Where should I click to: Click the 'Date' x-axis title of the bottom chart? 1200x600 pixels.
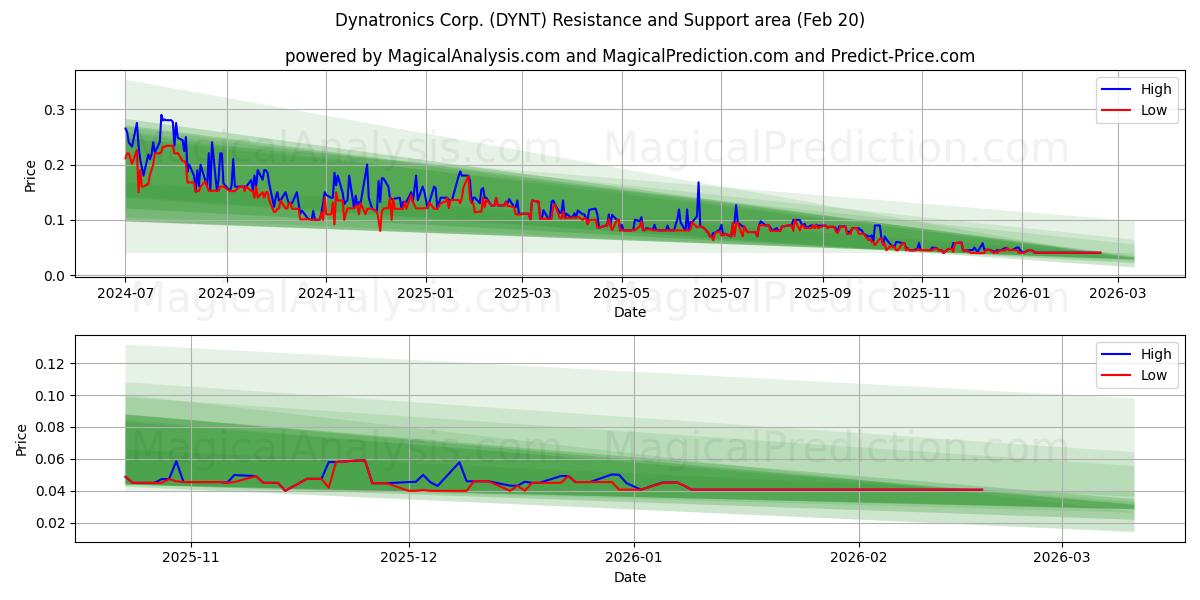point(630,577)
